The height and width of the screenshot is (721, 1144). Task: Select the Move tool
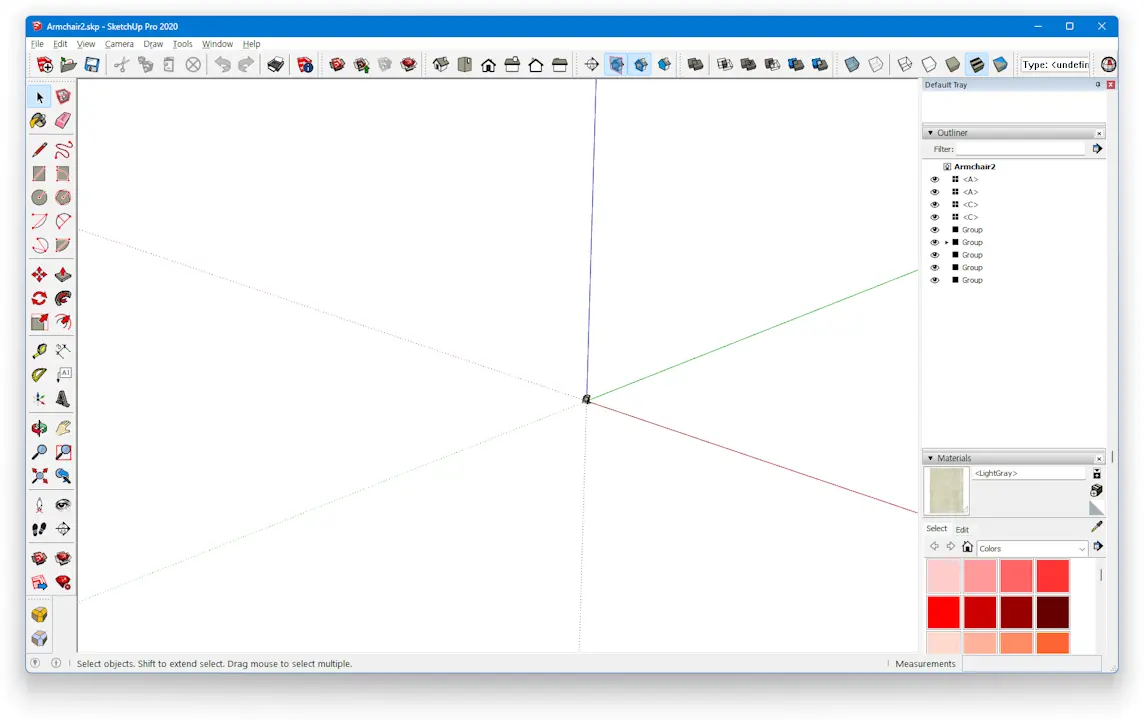39,274
